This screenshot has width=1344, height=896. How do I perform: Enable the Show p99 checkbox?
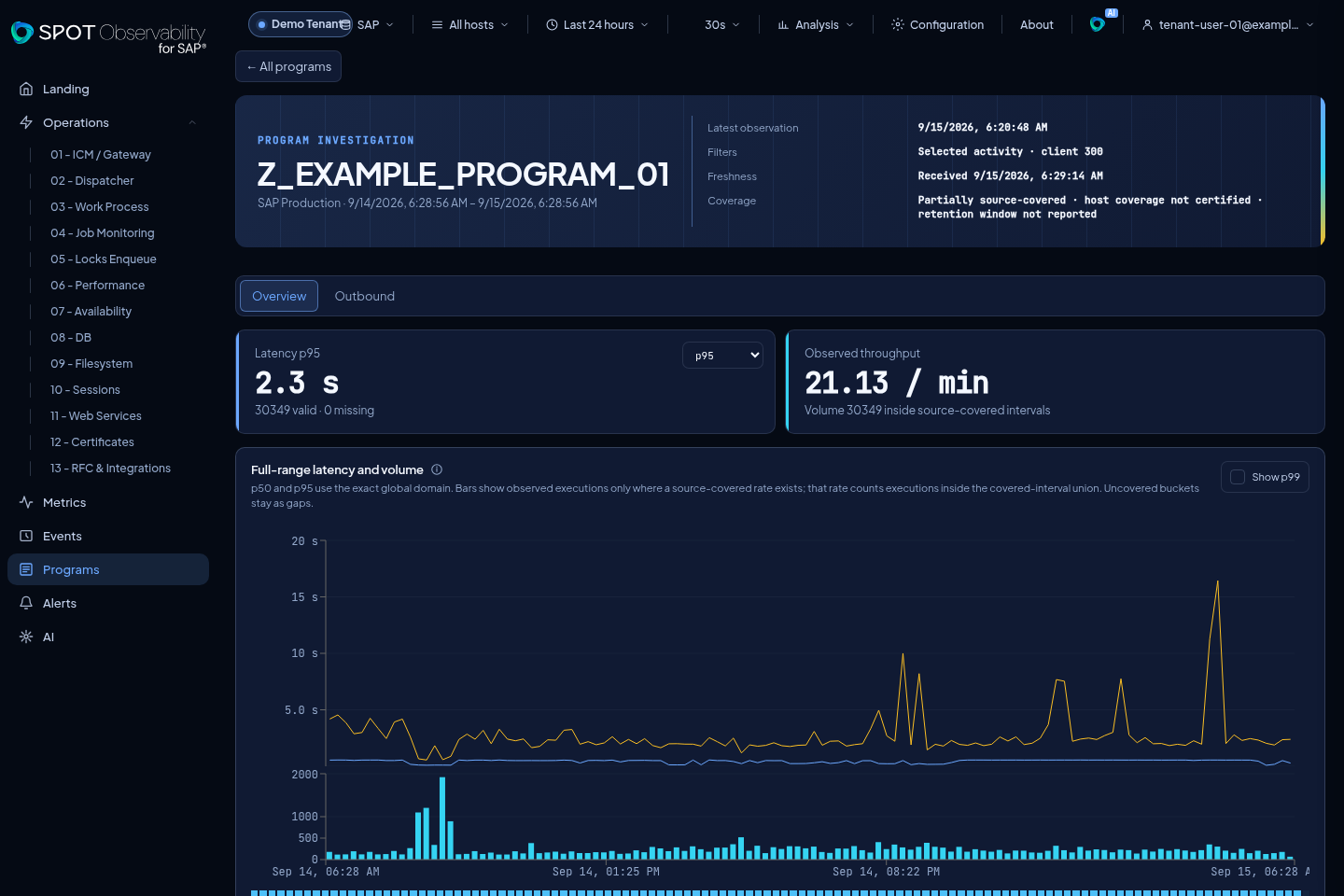1238,477
